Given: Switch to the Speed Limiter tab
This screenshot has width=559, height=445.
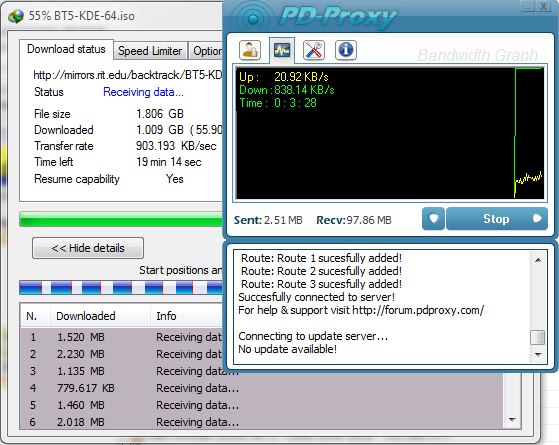Looking at the screenshot, I should click(x=150, y=51).
